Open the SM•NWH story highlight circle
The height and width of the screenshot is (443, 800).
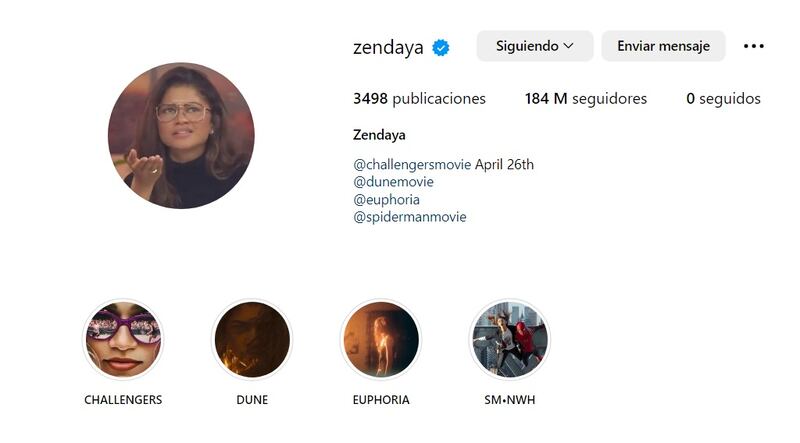click(x=510, y=339)
